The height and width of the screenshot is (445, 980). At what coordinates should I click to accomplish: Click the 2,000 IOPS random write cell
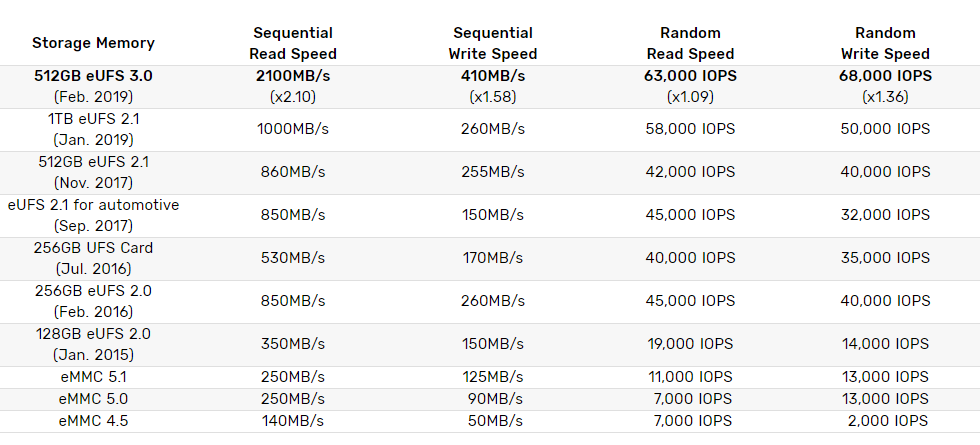click(x=886, y=421)
